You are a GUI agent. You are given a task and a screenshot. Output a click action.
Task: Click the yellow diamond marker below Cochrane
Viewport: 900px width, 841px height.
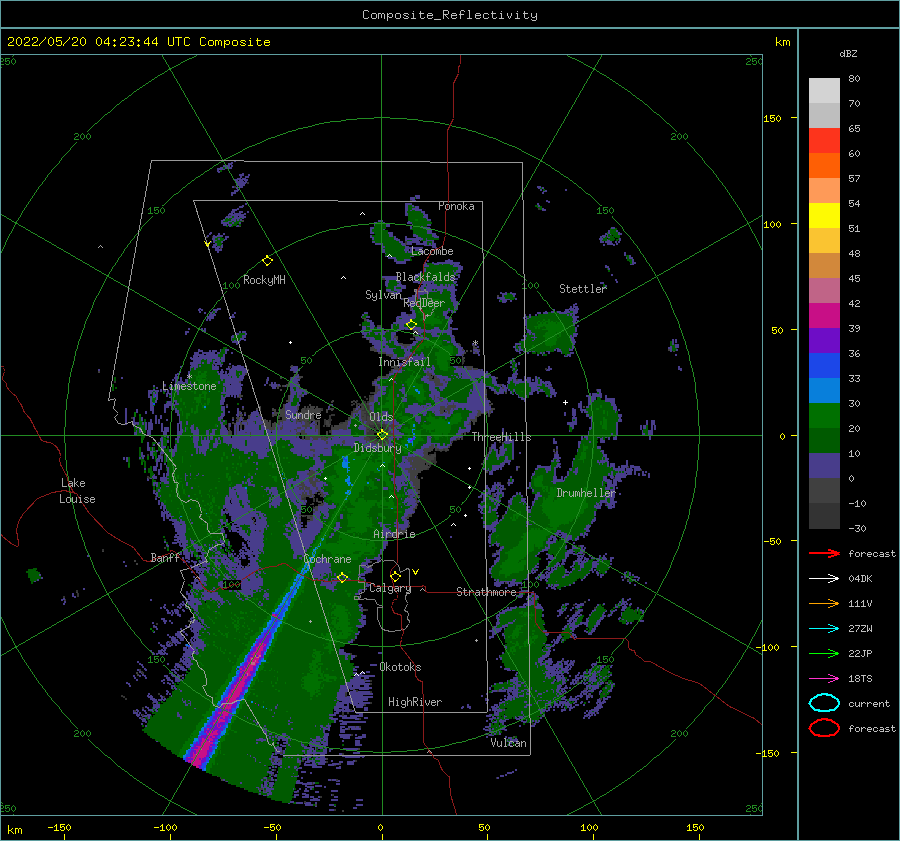click(x=342, y=577)
